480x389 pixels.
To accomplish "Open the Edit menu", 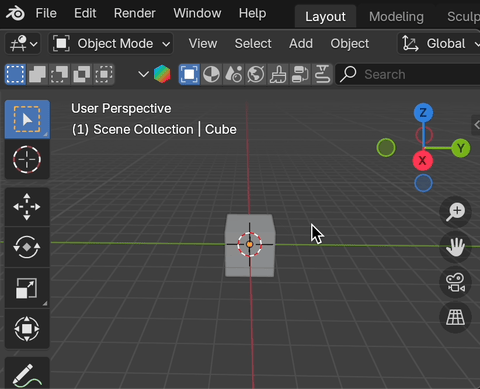I will click(x=85, y=13).
